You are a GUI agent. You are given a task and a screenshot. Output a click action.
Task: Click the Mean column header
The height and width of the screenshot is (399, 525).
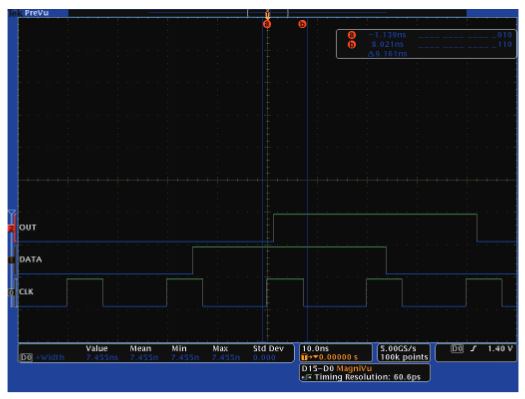140,348
